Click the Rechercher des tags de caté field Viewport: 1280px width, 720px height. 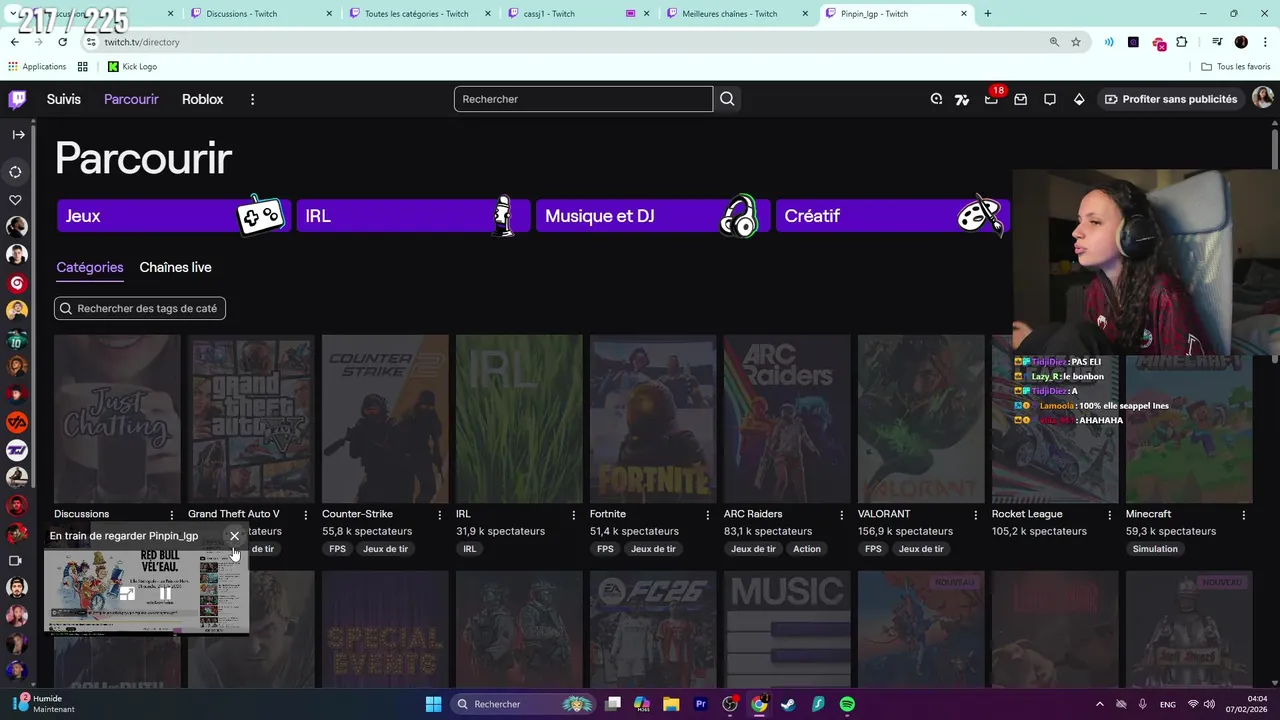(x=140, y=308)
